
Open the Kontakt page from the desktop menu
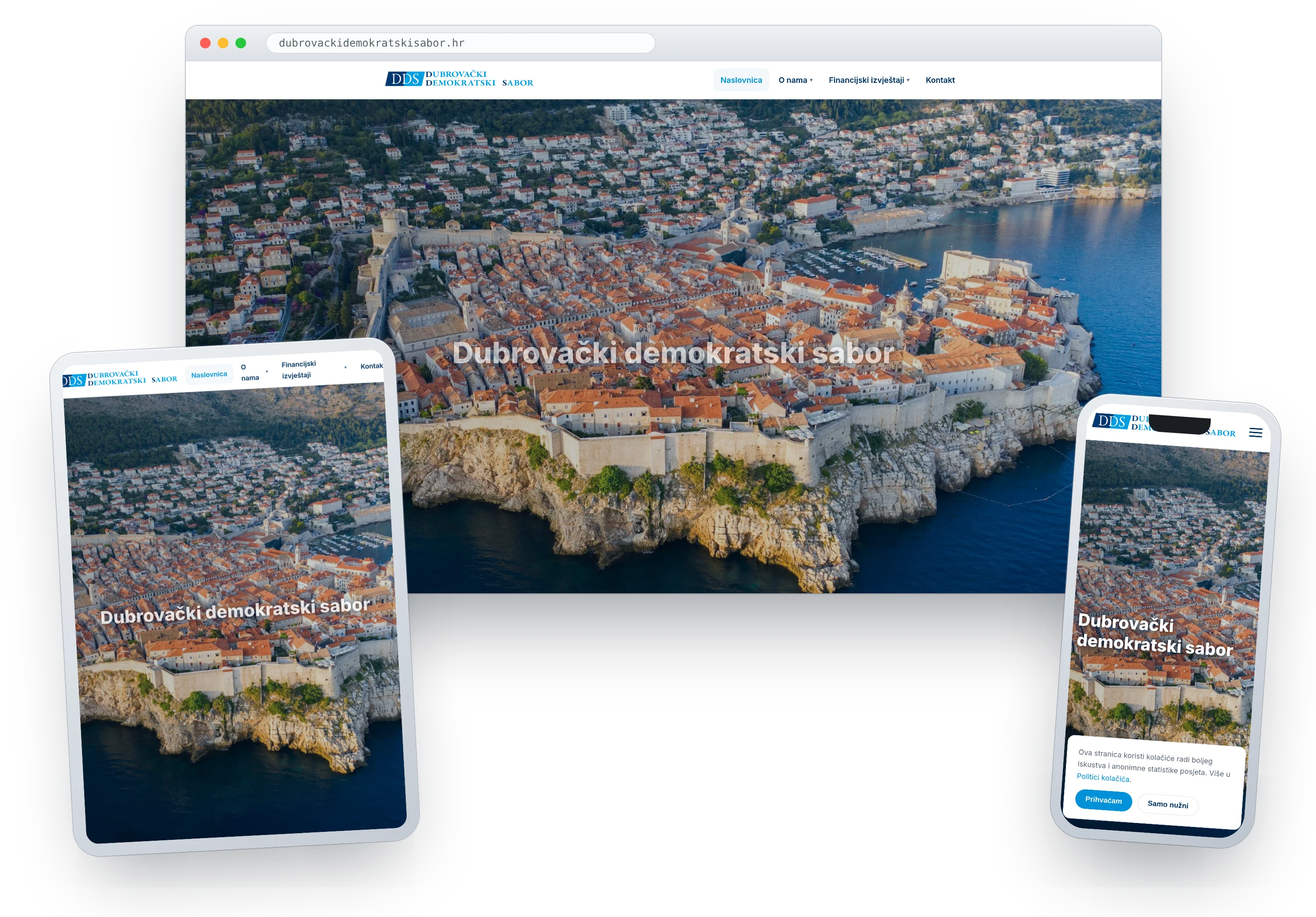point(940,80)
